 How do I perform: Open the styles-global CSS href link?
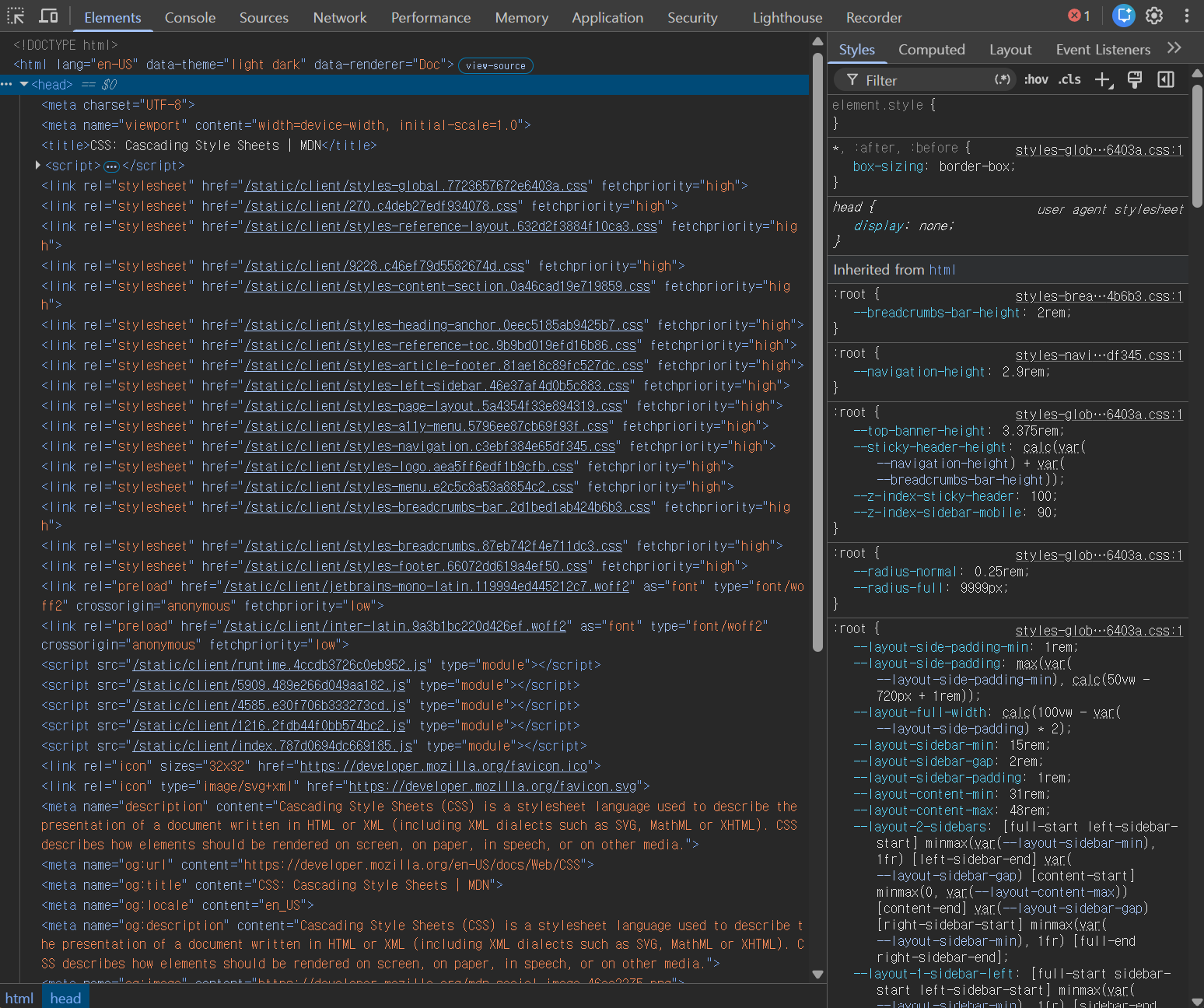416,186
